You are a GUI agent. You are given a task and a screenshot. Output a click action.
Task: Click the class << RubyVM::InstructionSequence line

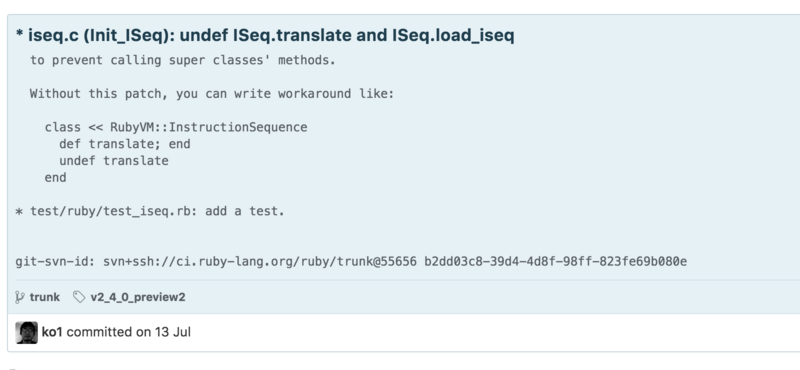click(176, 127)
